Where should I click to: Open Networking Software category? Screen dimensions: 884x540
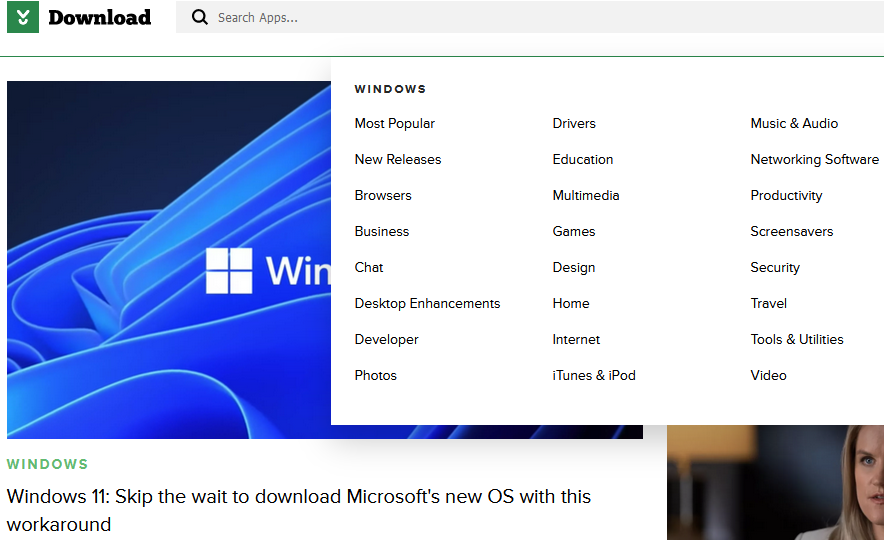[814, 160]
